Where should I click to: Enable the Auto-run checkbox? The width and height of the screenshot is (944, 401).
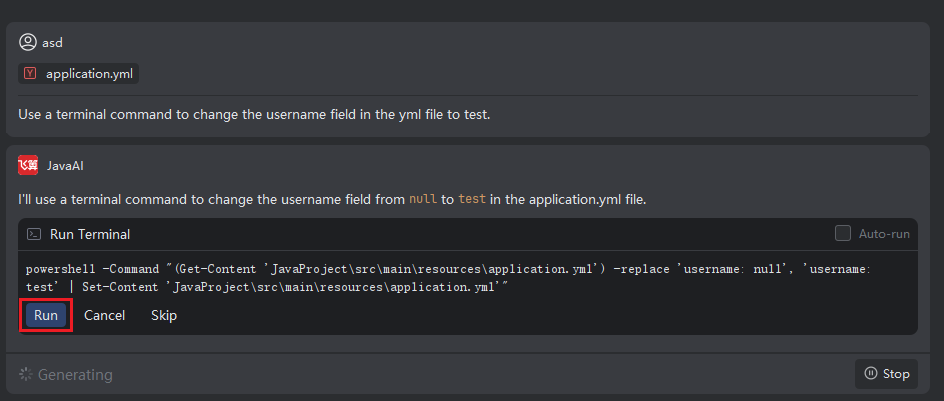(842, 234)
